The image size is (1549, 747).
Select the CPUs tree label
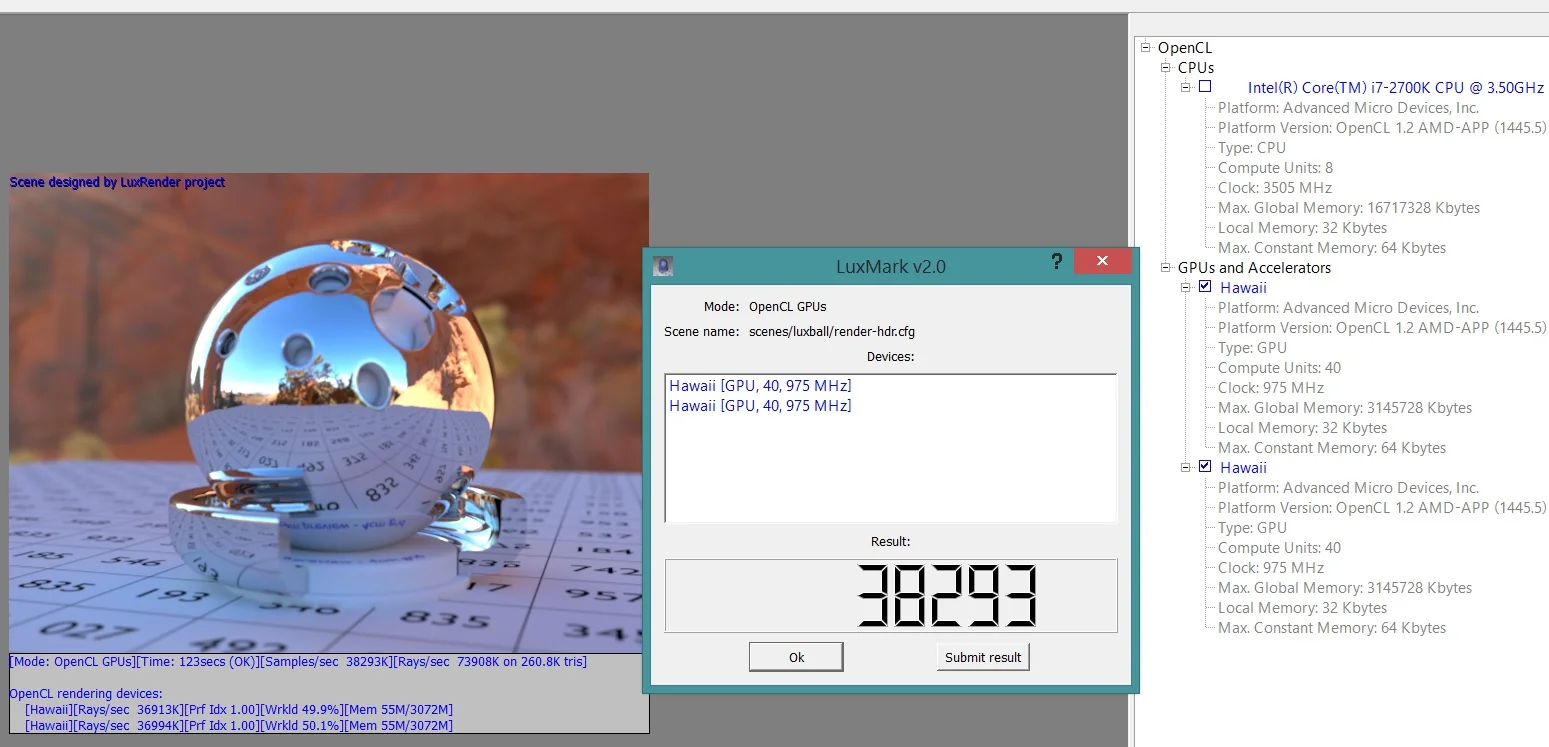click(1196, 67)
